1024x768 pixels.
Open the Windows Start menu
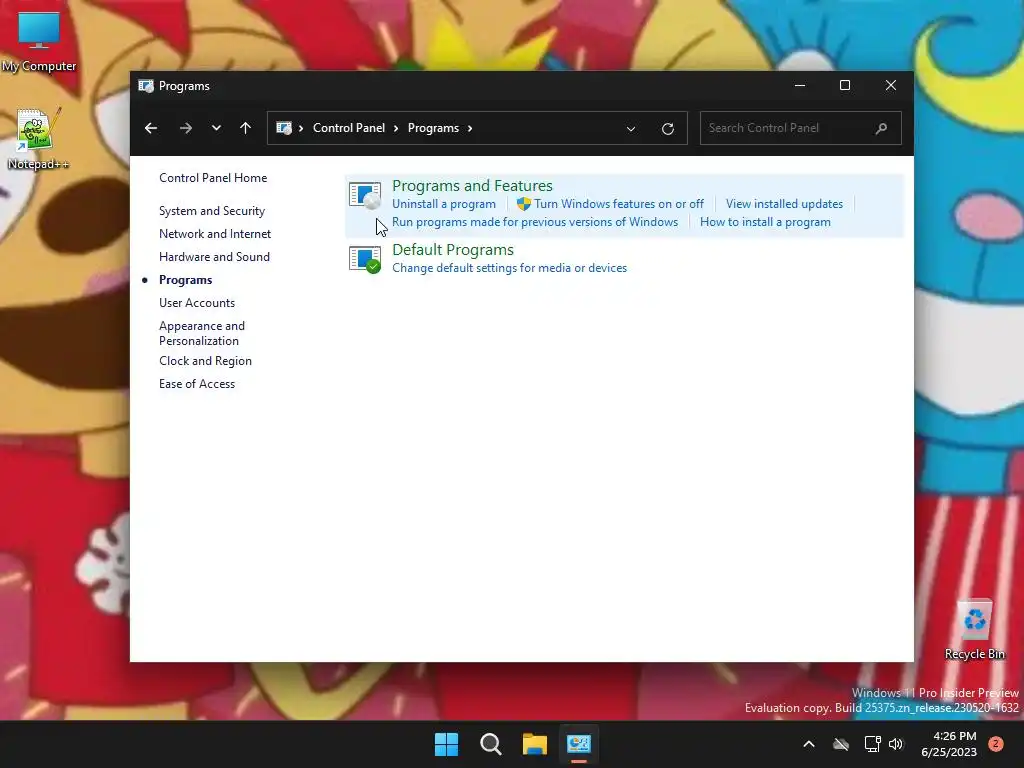tap(447, 744)
